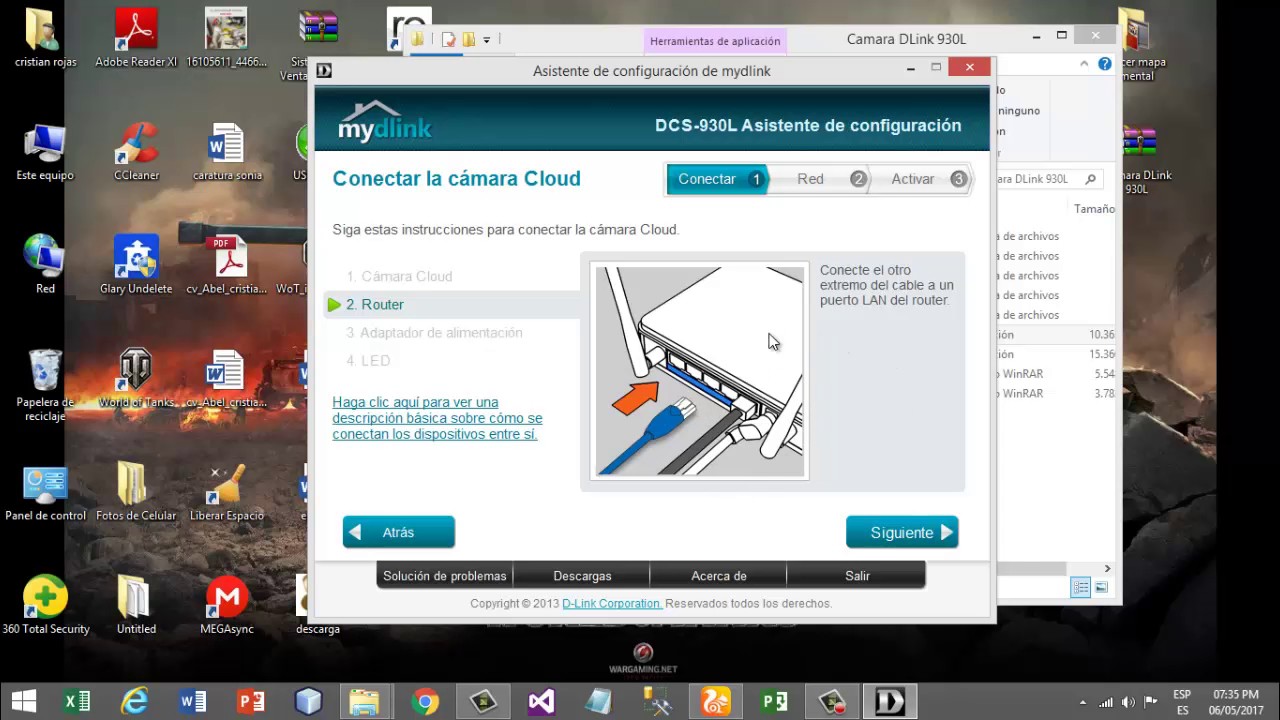Open Panel de control desktop icon
The height and width of the screenshot is (720, 1280).
point(45,492)
